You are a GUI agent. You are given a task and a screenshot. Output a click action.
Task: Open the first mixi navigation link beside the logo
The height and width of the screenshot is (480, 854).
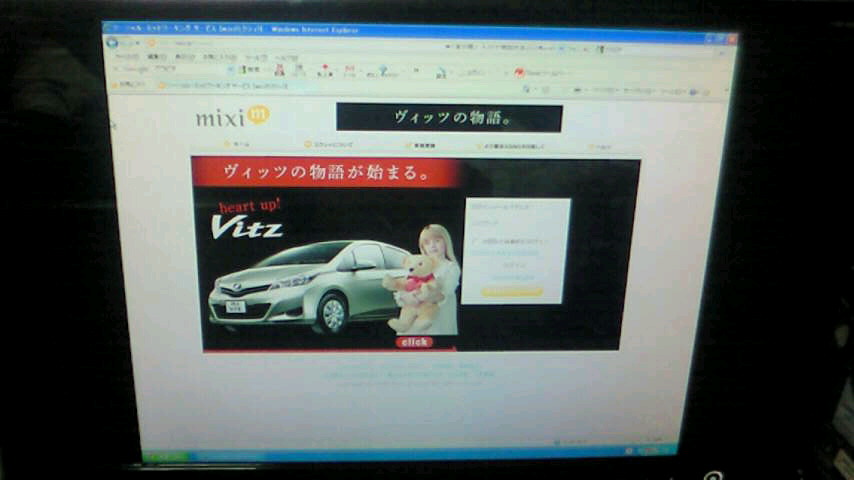237,144
